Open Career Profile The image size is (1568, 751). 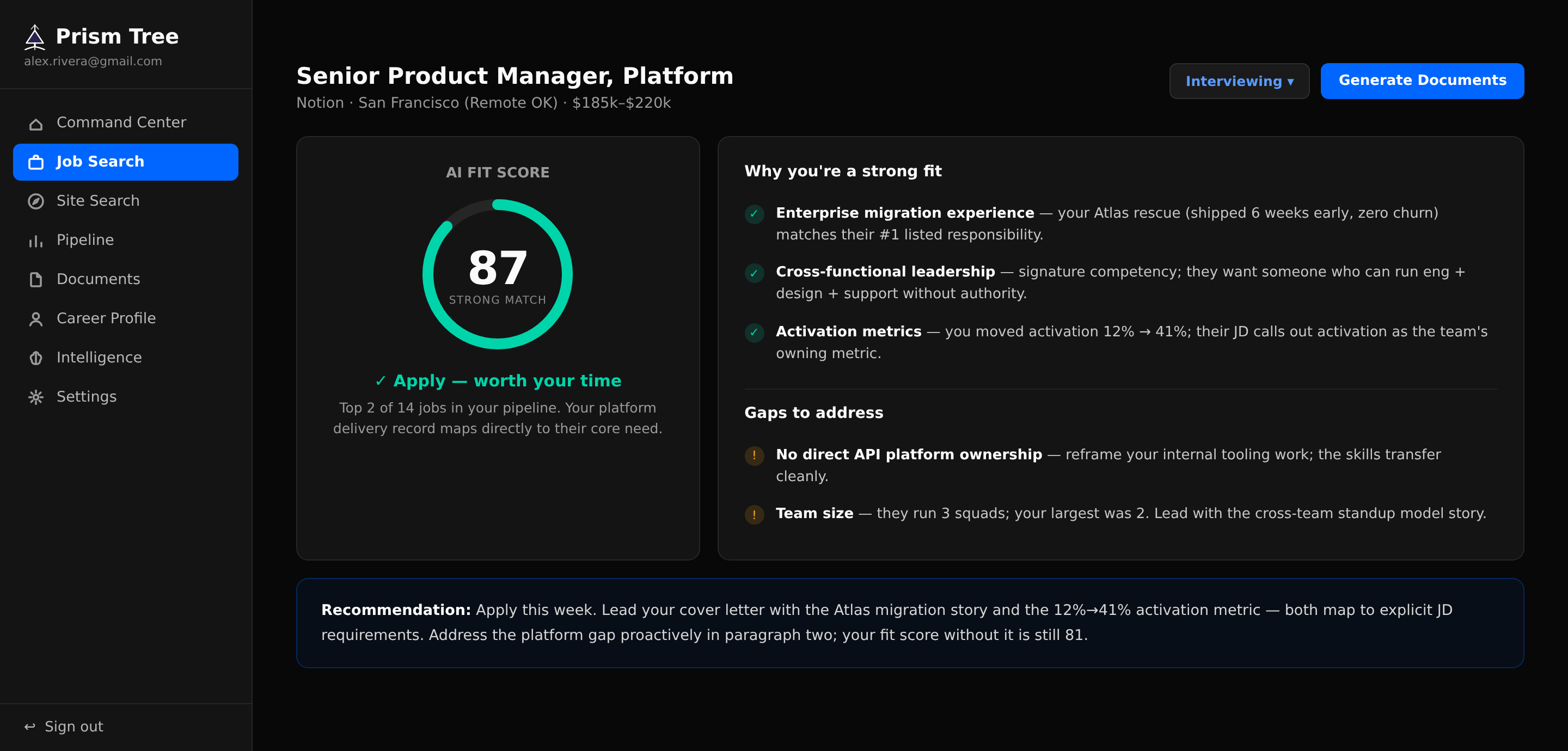coord(125,318)
